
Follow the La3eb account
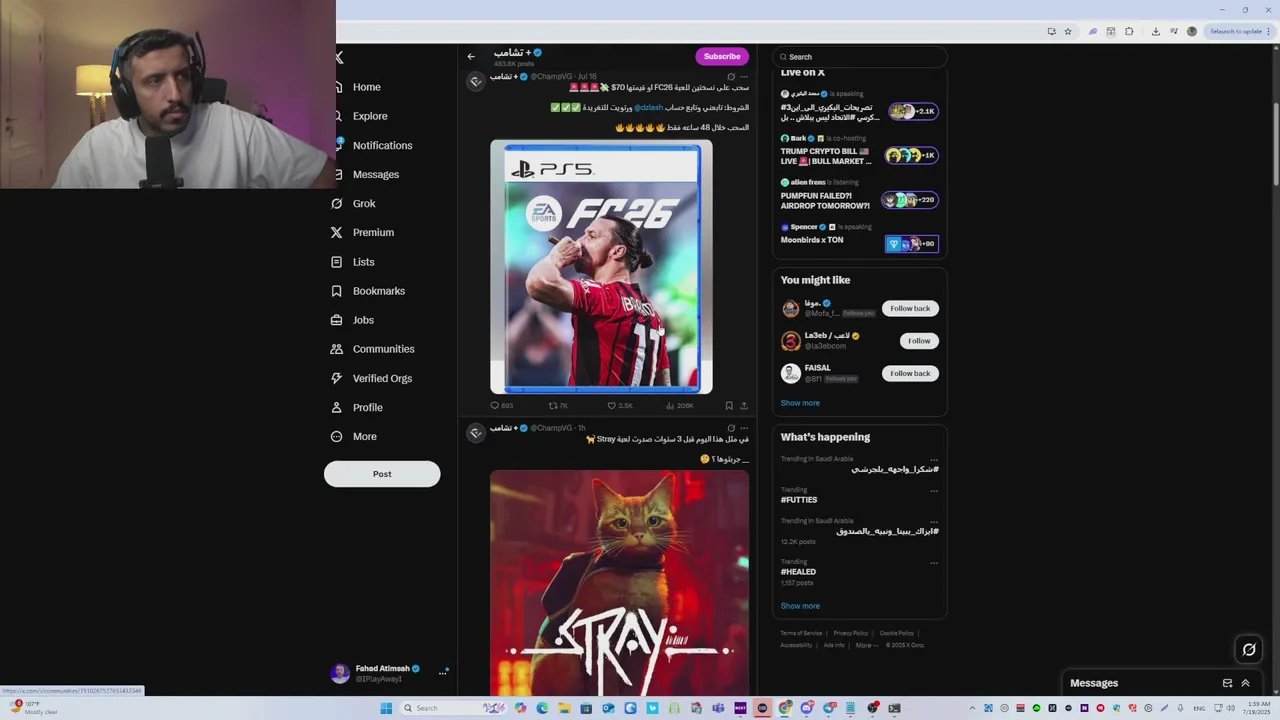(919, 341)
